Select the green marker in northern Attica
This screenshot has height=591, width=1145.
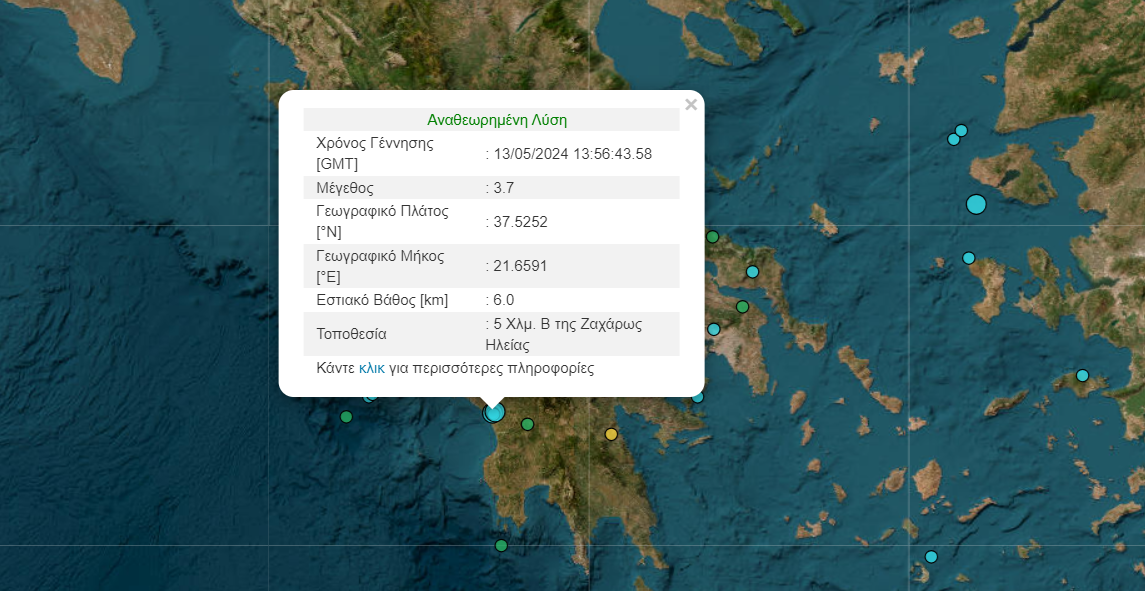[742, 307]
